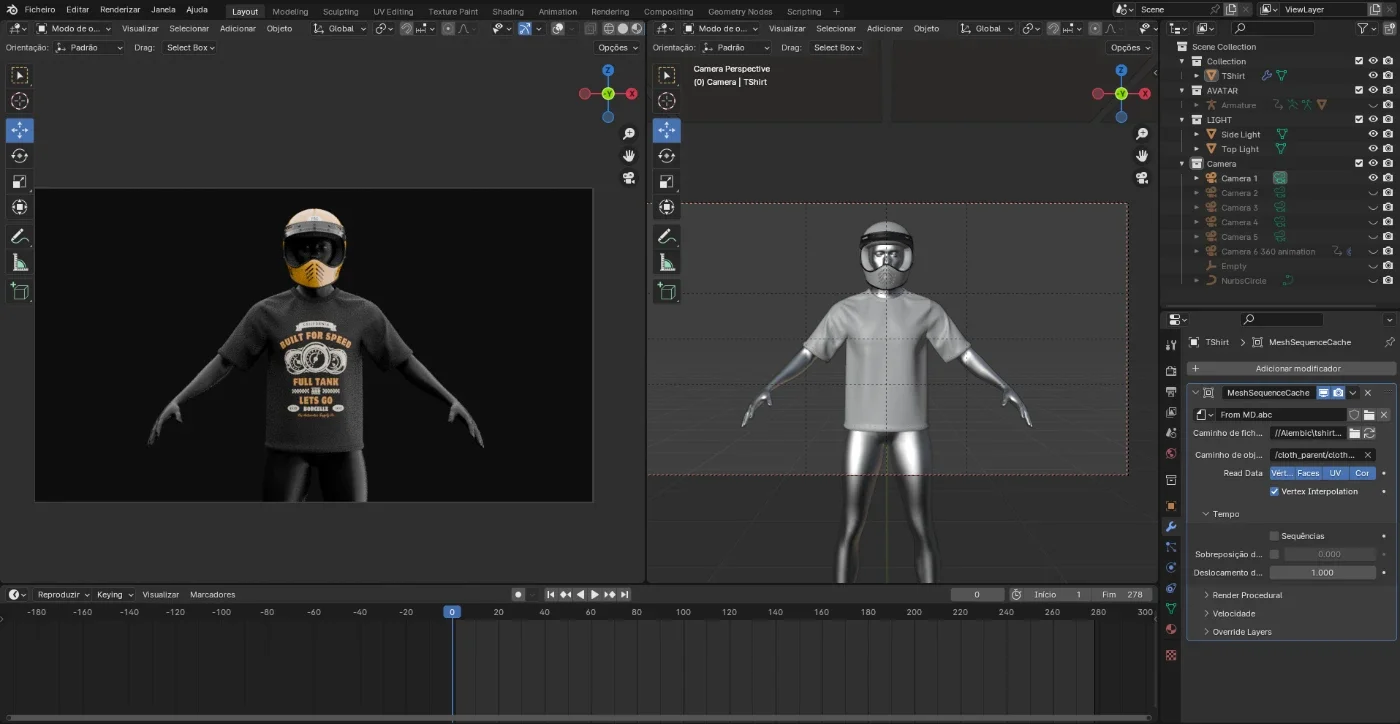Click the Adicionar modificador button
The height and width of the screenshot is (724, 1400).
pyautogui.click(x=1291, y=368)
